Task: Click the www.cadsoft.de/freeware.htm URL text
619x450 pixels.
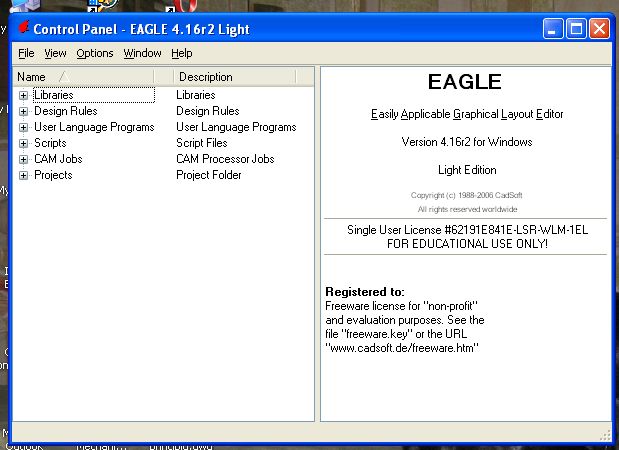Action: (402, 348)
